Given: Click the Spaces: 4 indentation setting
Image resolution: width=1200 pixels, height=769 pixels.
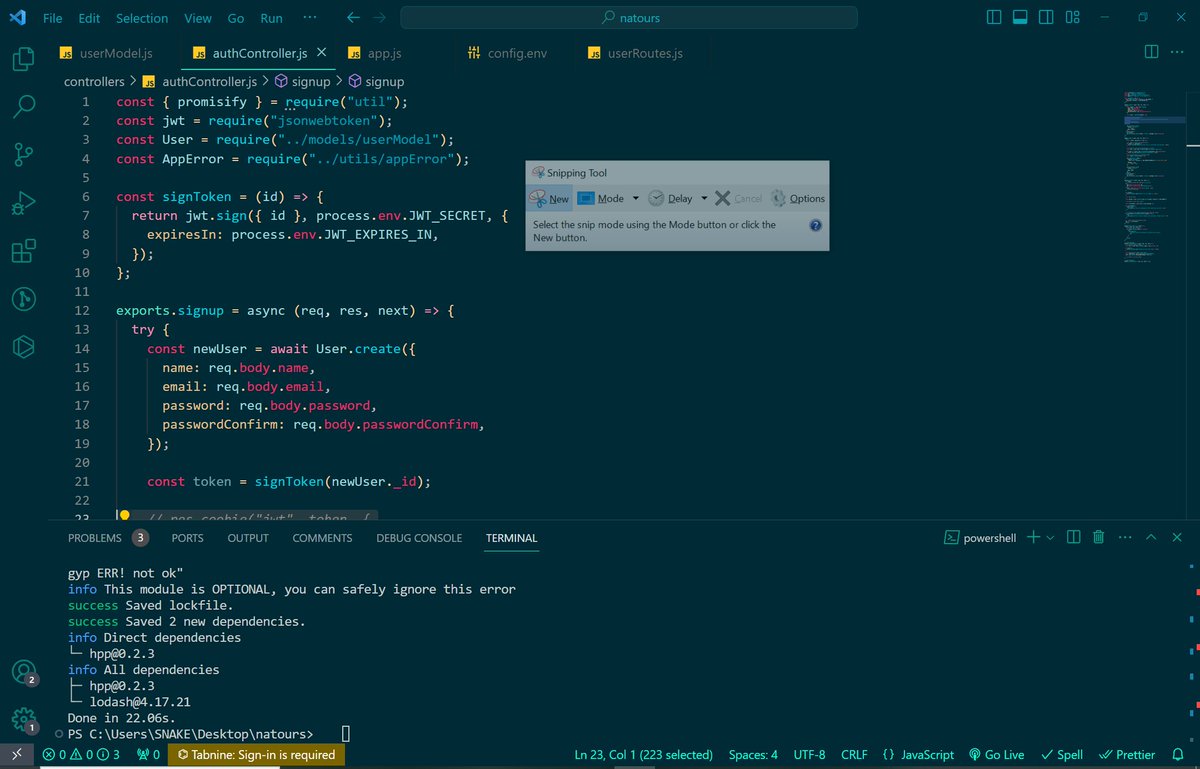Looking at the screenshot, I should pos(753,755).
